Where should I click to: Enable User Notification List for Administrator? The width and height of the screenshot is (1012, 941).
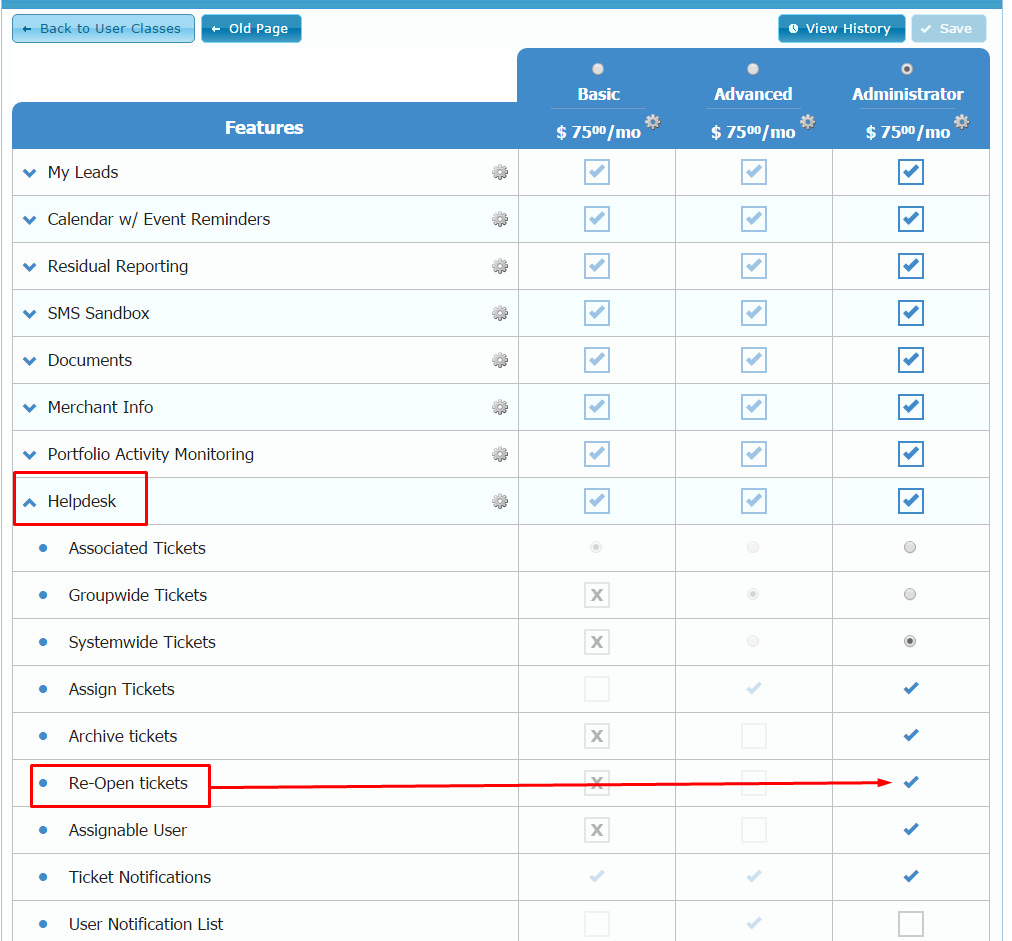click(910, 924)
